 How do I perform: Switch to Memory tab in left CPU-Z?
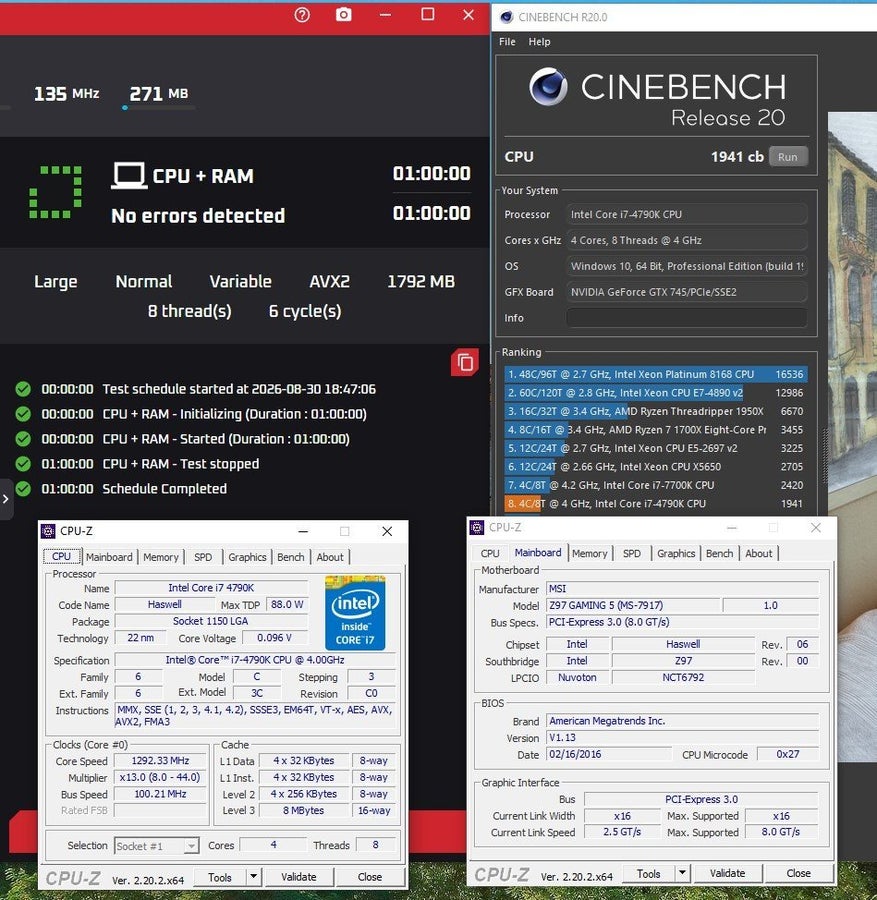161,557
